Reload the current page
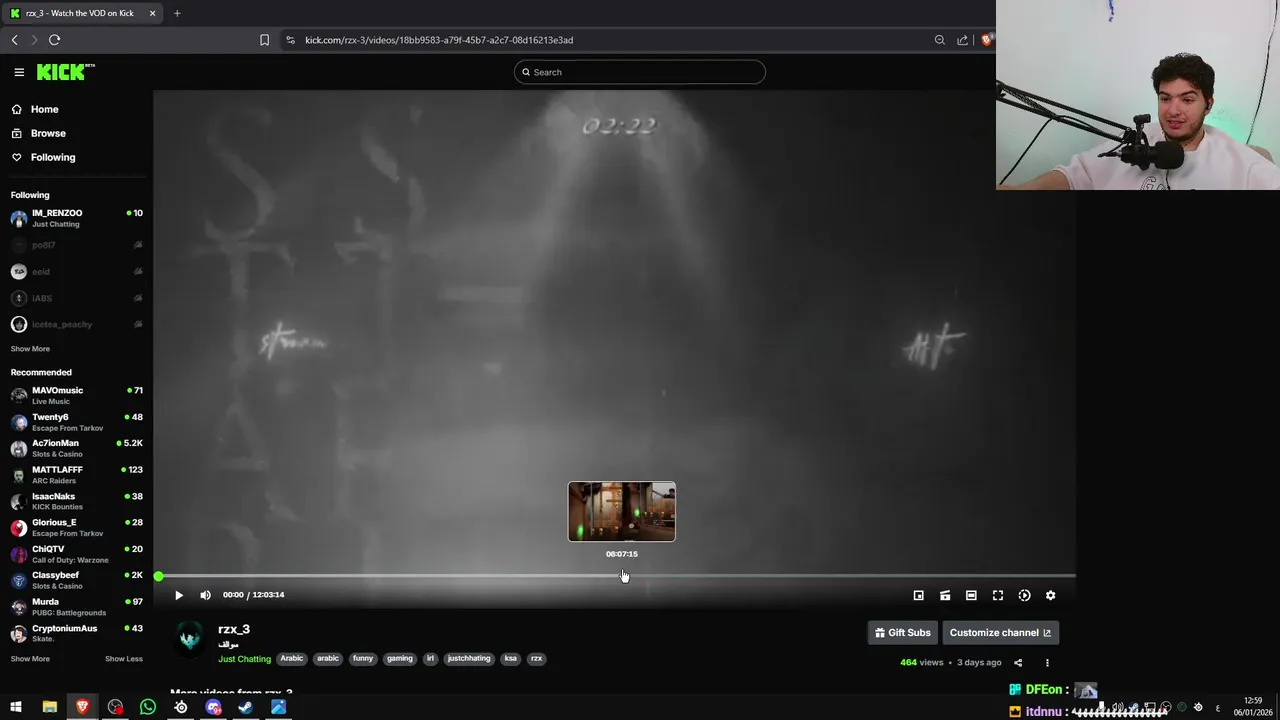1280x720 pixels. tap(54, 40)
